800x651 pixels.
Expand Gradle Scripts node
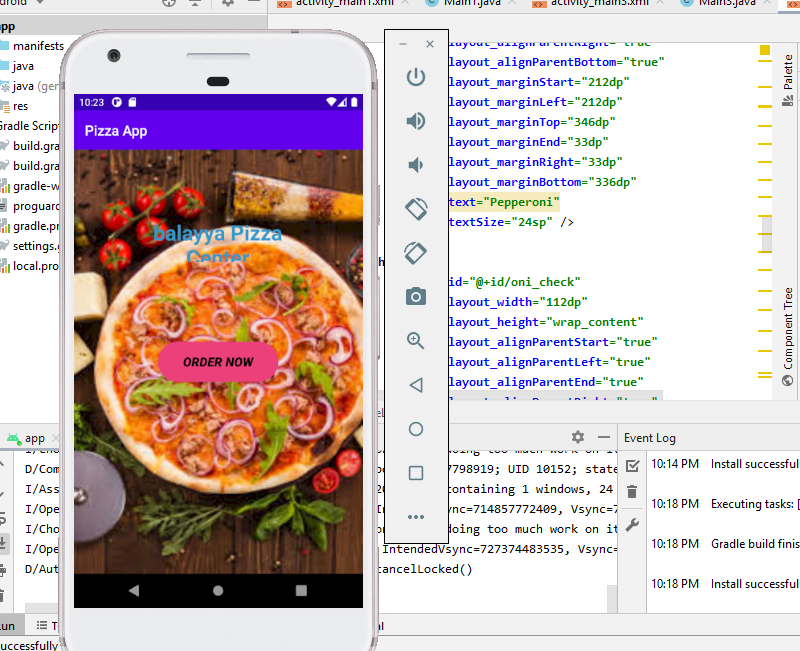[29, 126]
